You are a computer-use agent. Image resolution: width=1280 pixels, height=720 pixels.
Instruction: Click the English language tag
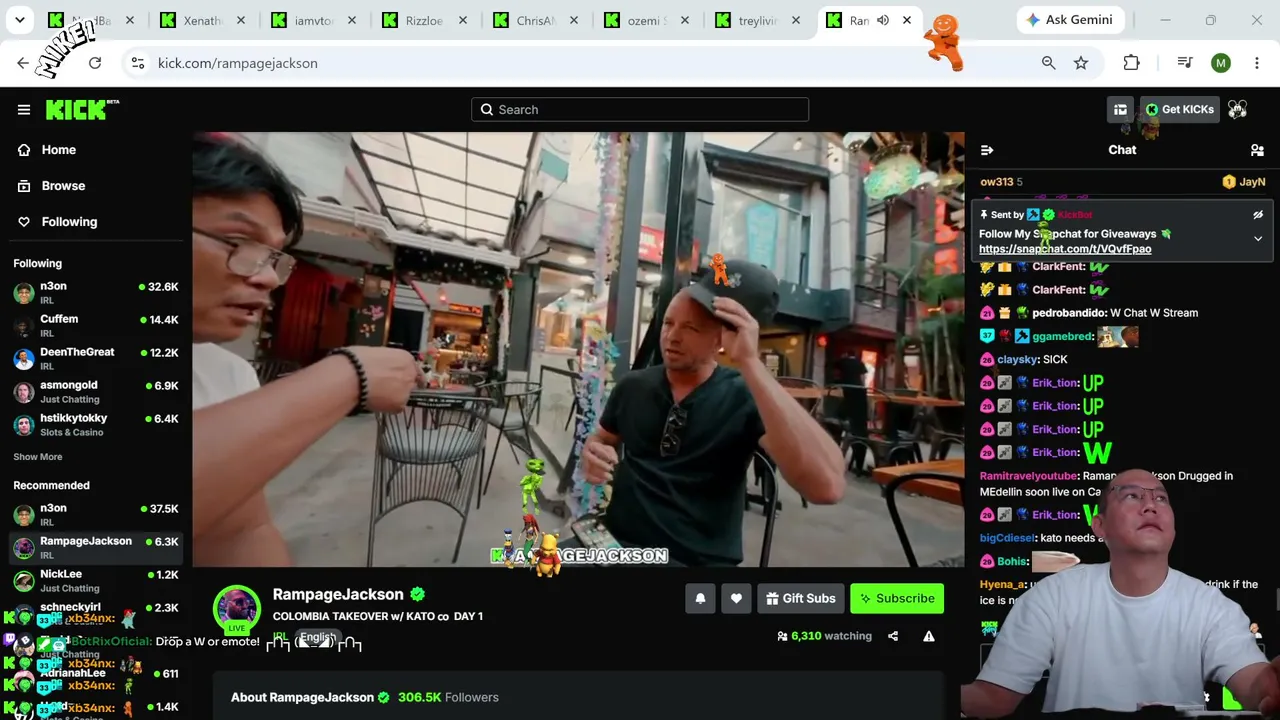317,638
